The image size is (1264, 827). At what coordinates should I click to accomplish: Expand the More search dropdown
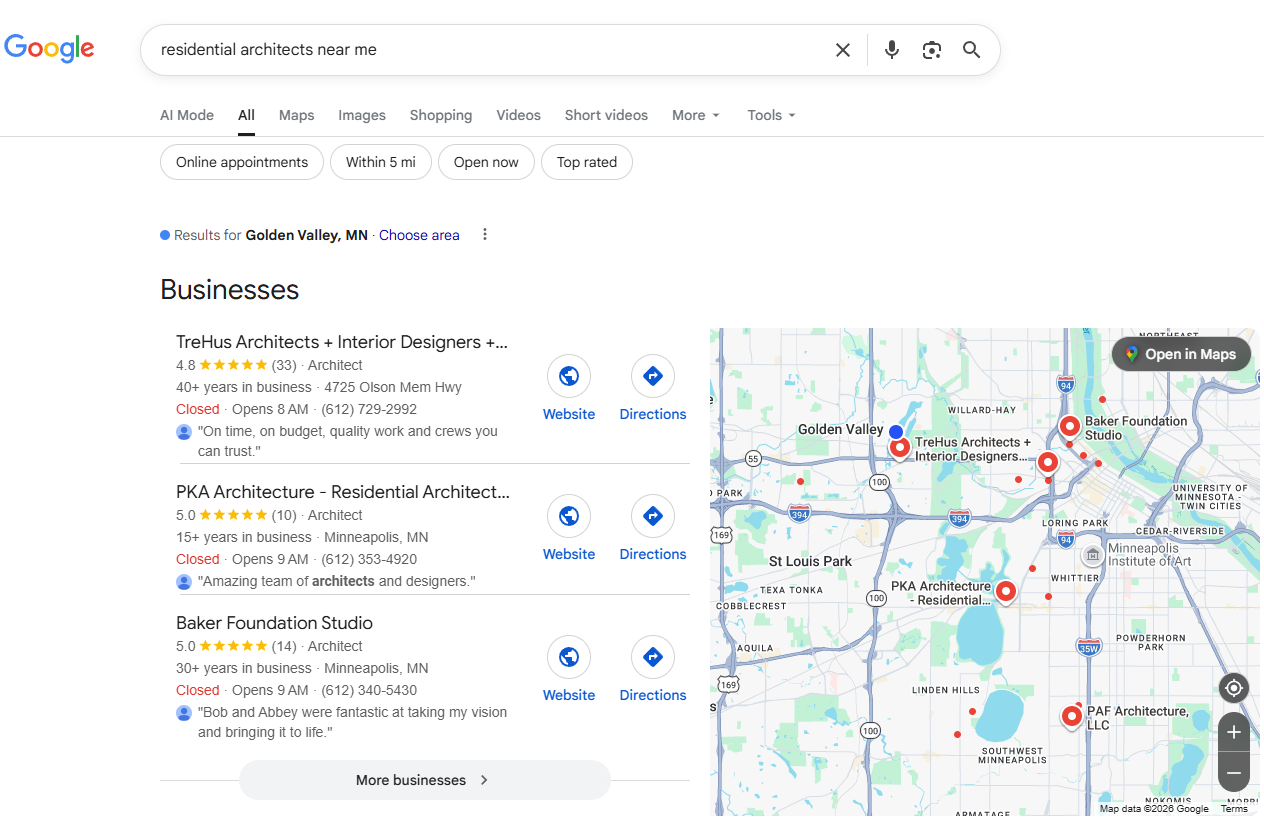pyautogui.click(x=695, y=115)
